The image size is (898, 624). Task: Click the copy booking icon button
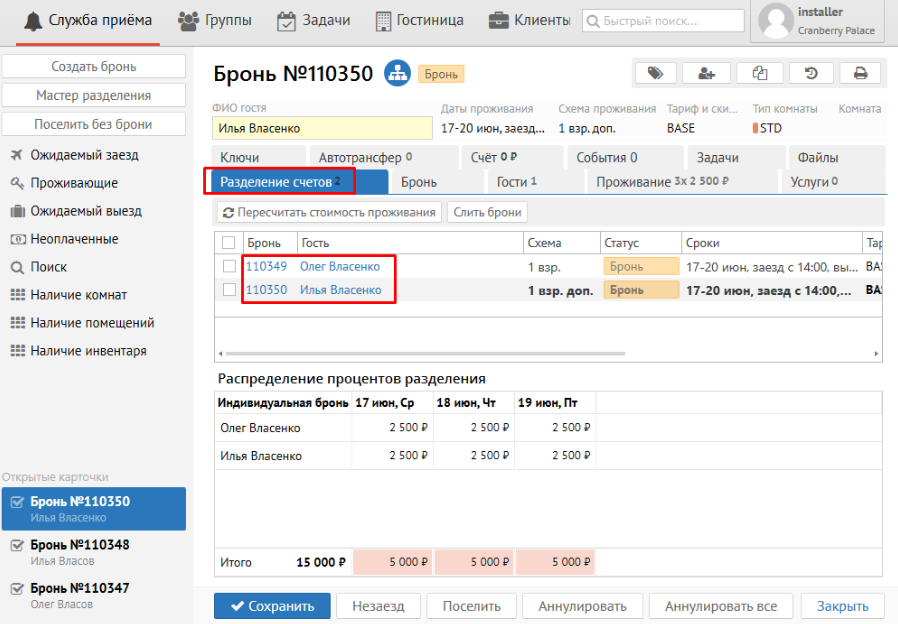[759, 73]
